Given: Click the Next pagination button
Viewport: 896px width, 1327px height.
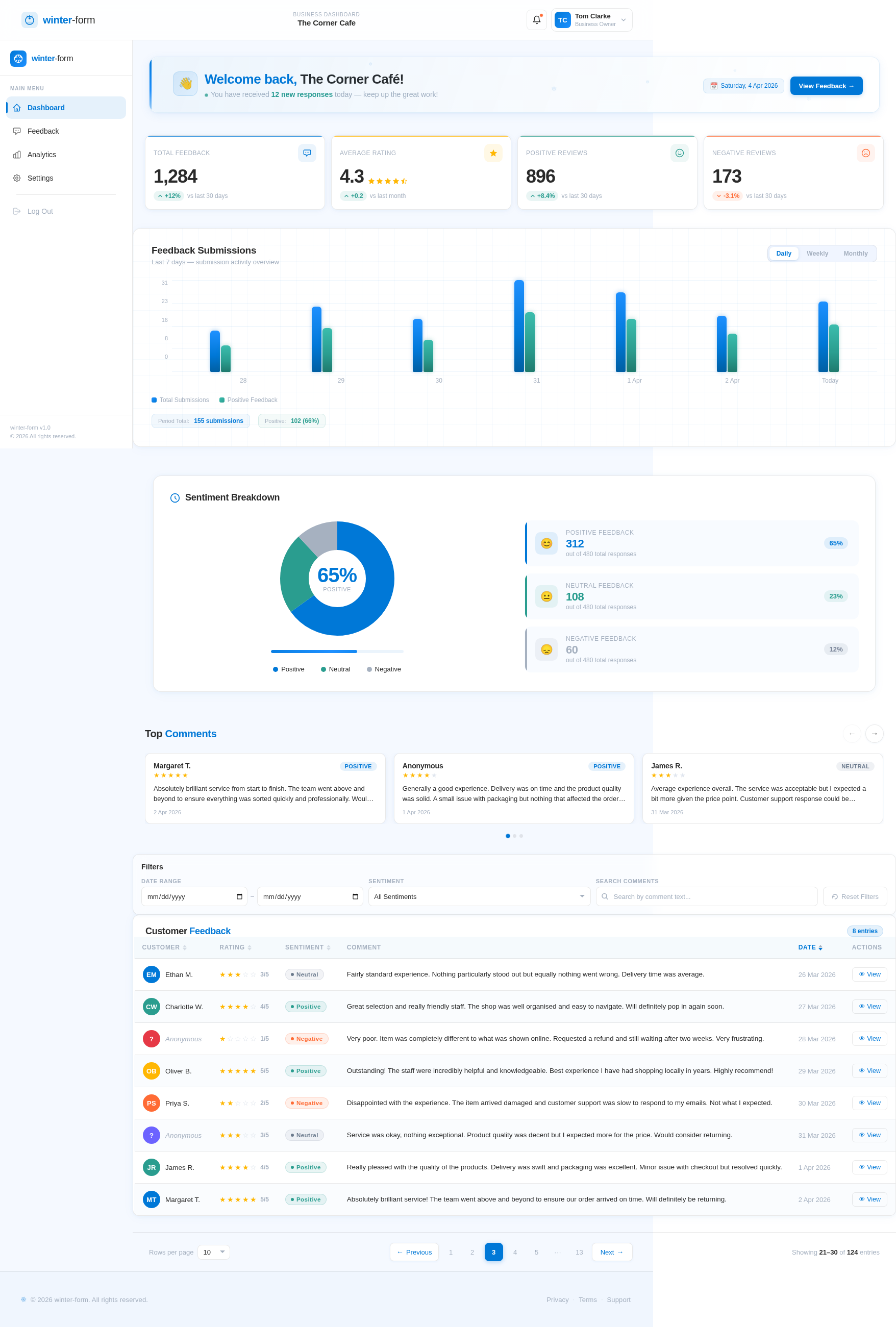Looking at the screenshot, I should tap(612, 1251).
